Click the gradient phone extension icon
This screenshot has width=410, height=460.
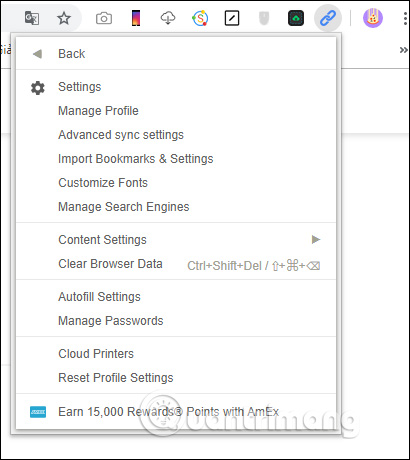click(136, 18)
